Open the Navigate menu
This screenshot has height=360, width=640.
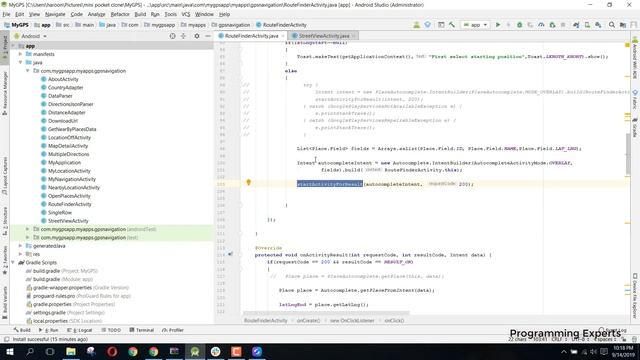(x=55, y=14)
